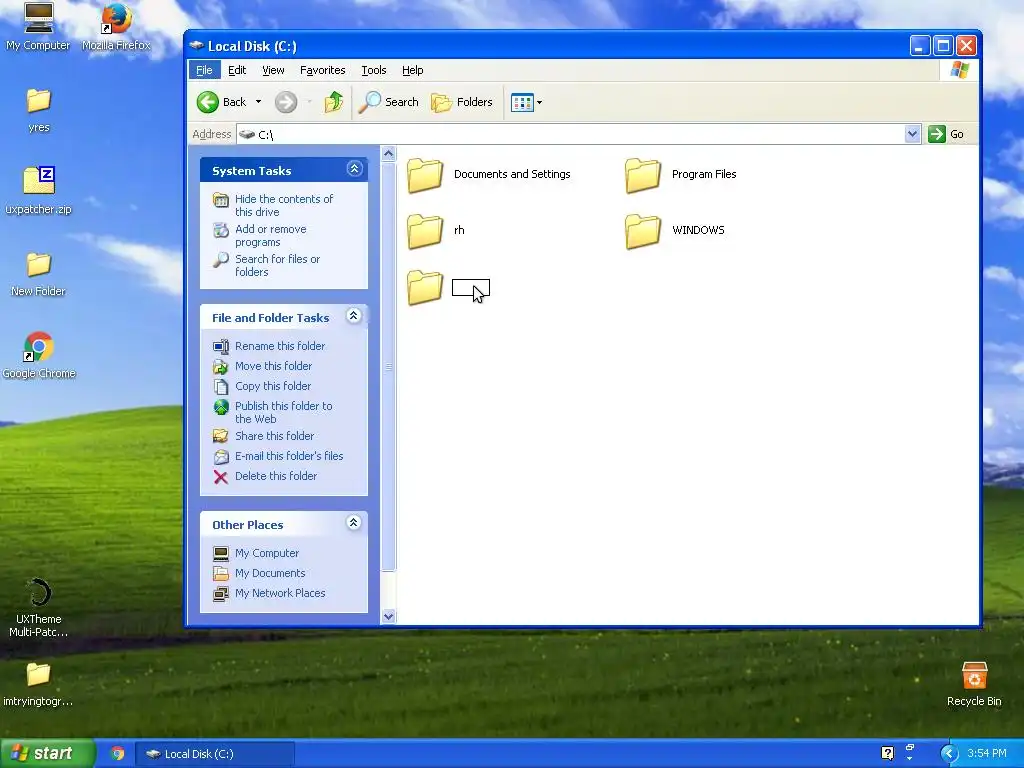Click the green Go button
The width and height of the screenshot is (1024, 768).
coord(946,134)
